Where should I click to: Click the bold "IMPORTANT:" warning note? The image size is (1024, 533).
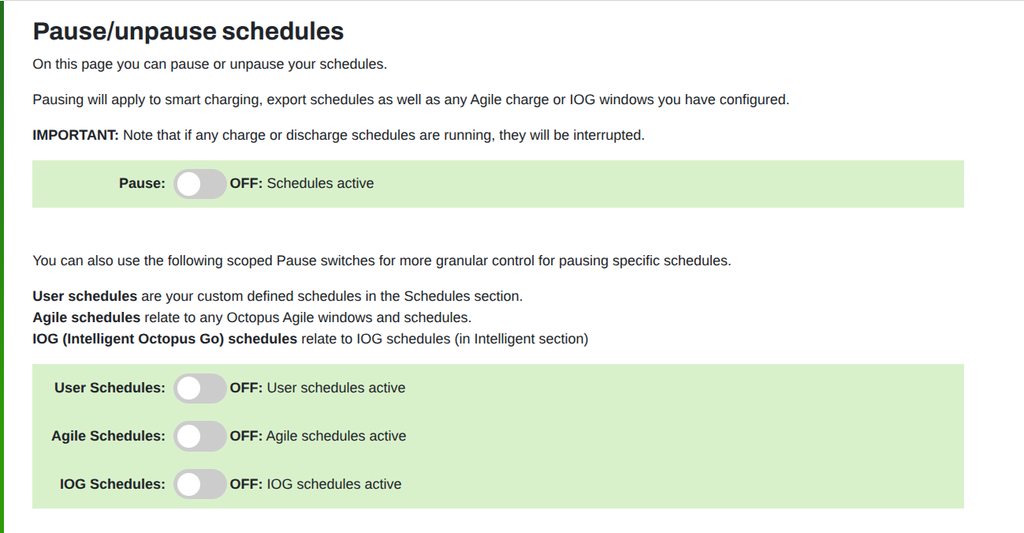76,135
